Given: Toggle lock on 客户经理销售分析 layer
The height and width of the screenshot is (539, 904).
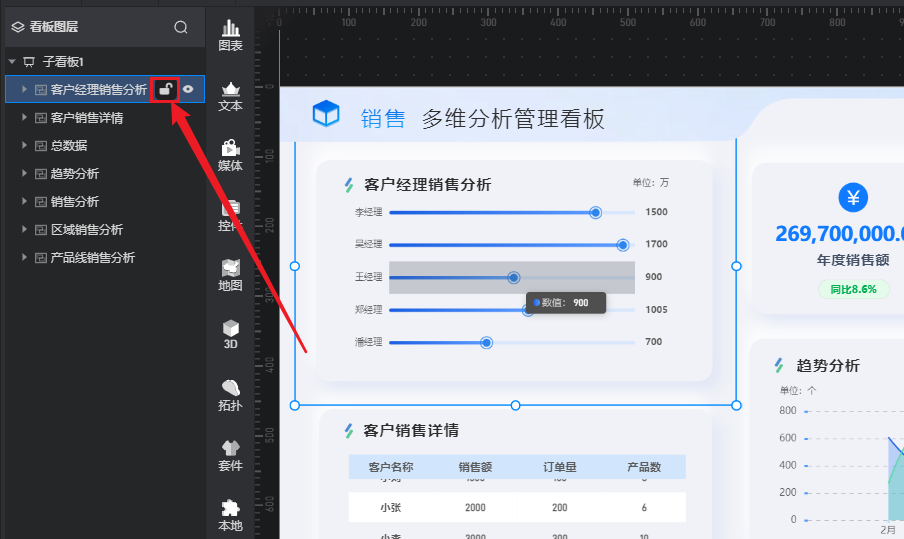Looking at the screenshot, I should (165, 89).
